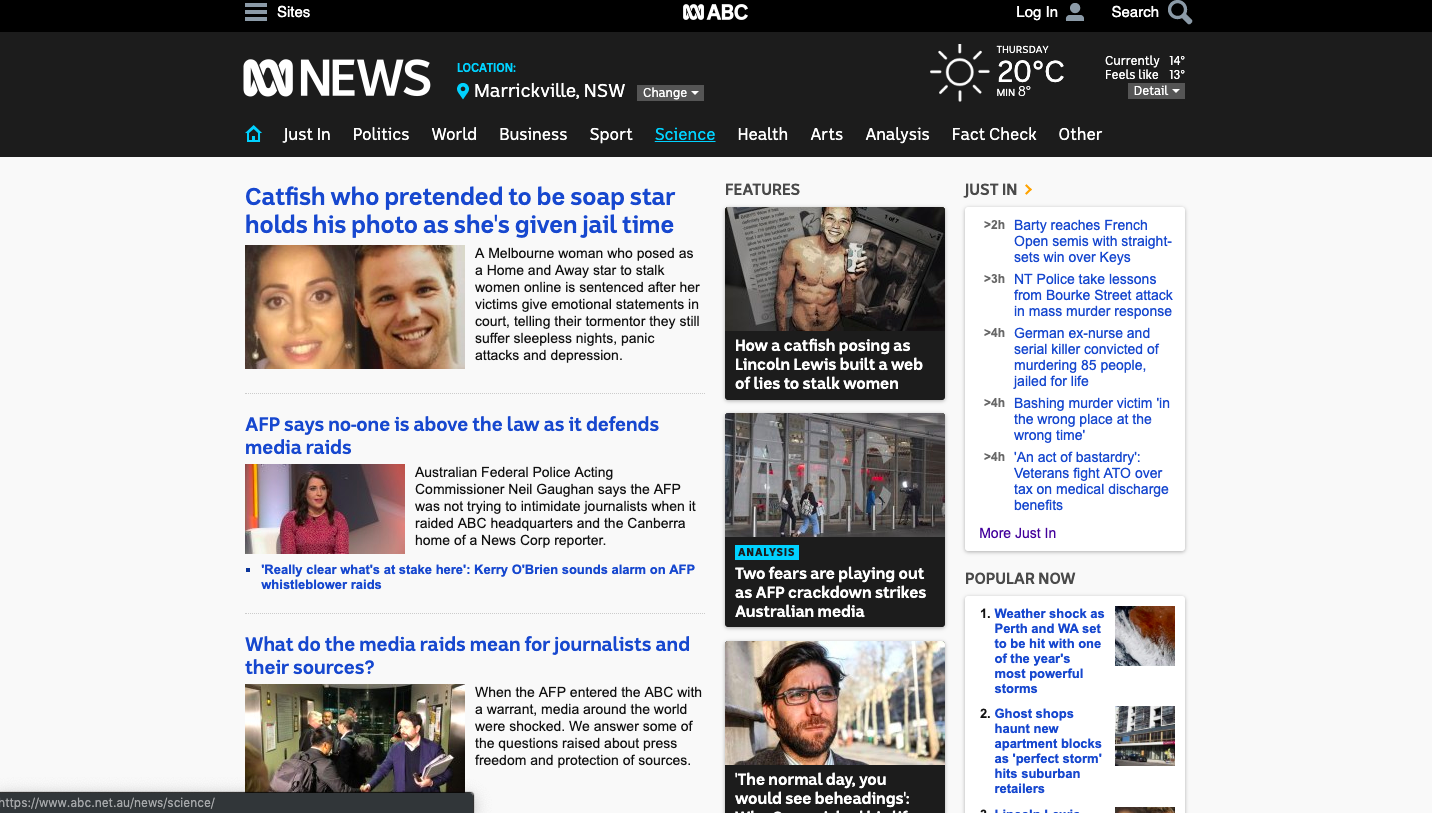Click the orange arrow next to Just In

pyautogui.click(x=1028, y=189)
